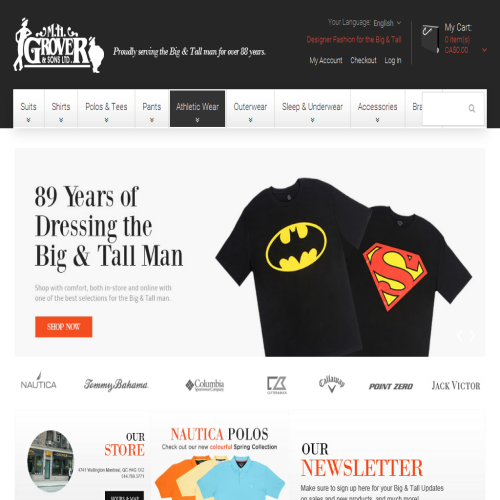Expand the English language dropdown
The image size is (500, 500).
coord(387,23)
